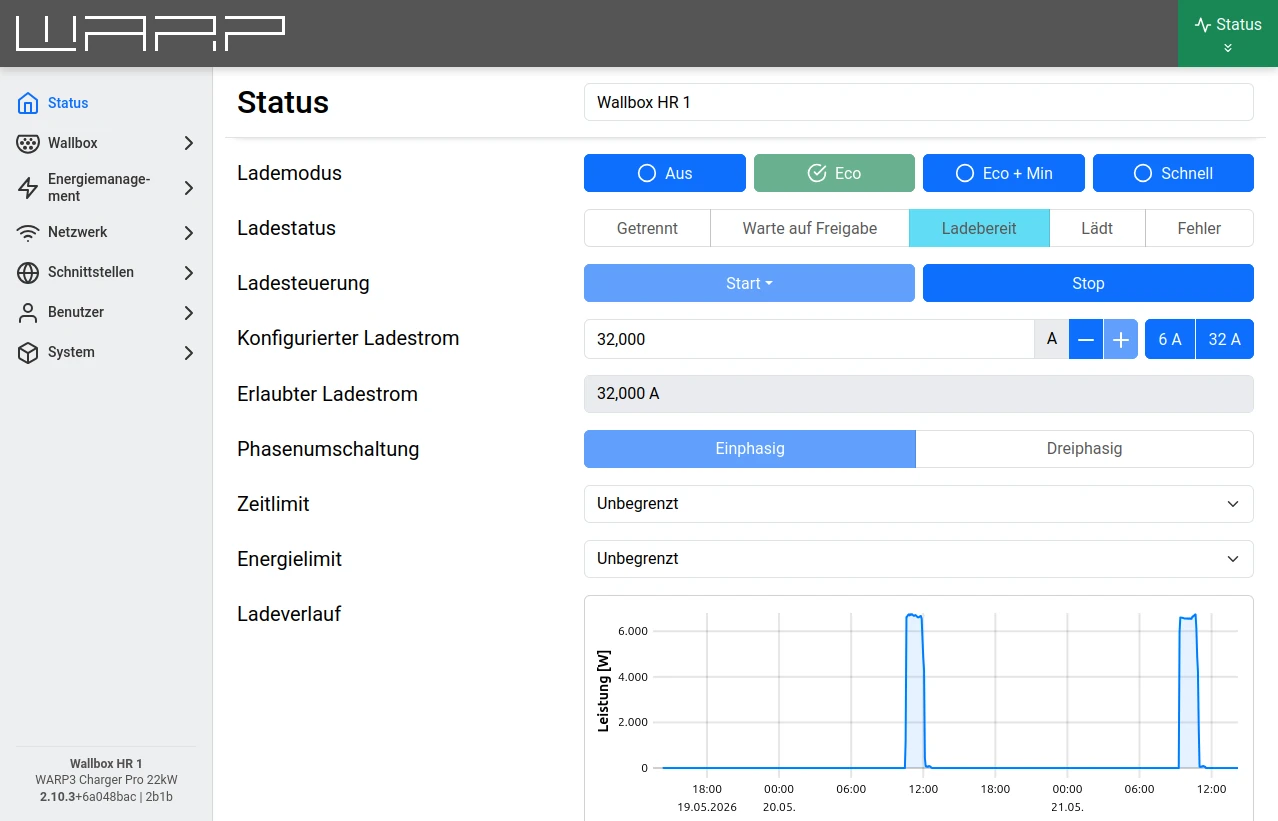Click the Getrennt charge status segment
Screen dimensions: 1278x821
coord(647,228)
